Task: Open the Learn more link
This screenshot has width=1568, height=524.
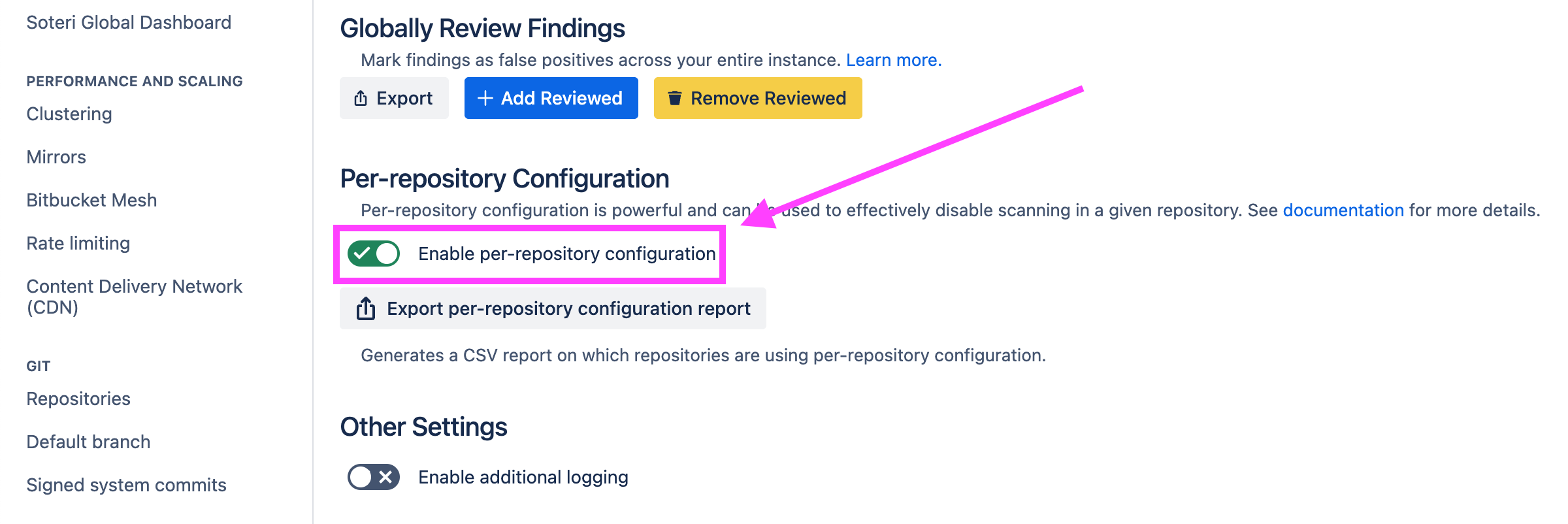Action: (x=893, y=60)
